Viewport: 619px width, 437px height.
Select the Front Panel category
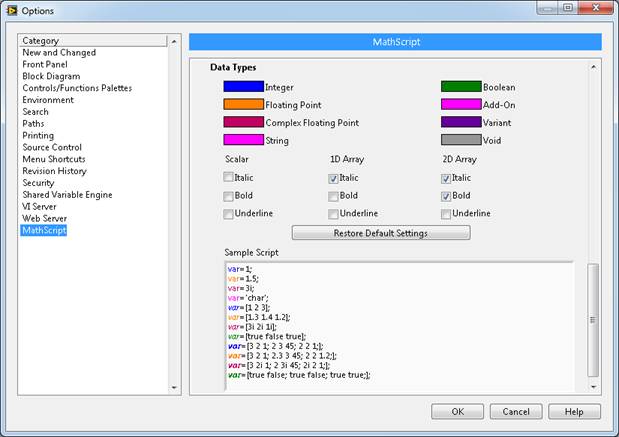pos(45,64)
